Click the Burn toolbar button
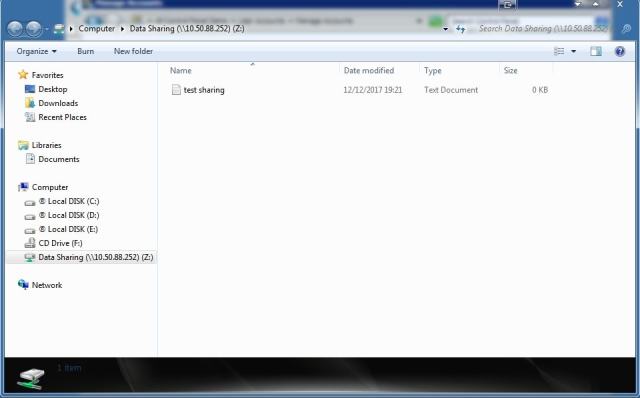Screen dimensions: 640x398 pyautogui.click(x=86, y=51)
